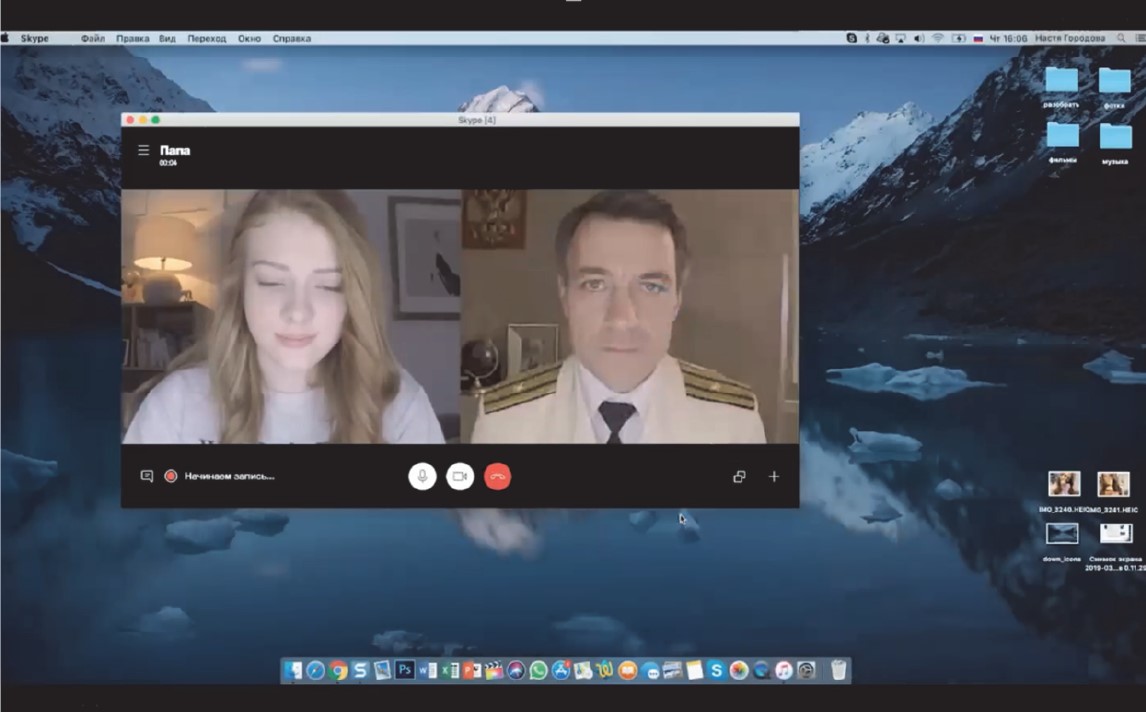Open Safari from the dock
Viewport: 1146px width, 712px height.
pyautogui.click(x=316, y=671)
